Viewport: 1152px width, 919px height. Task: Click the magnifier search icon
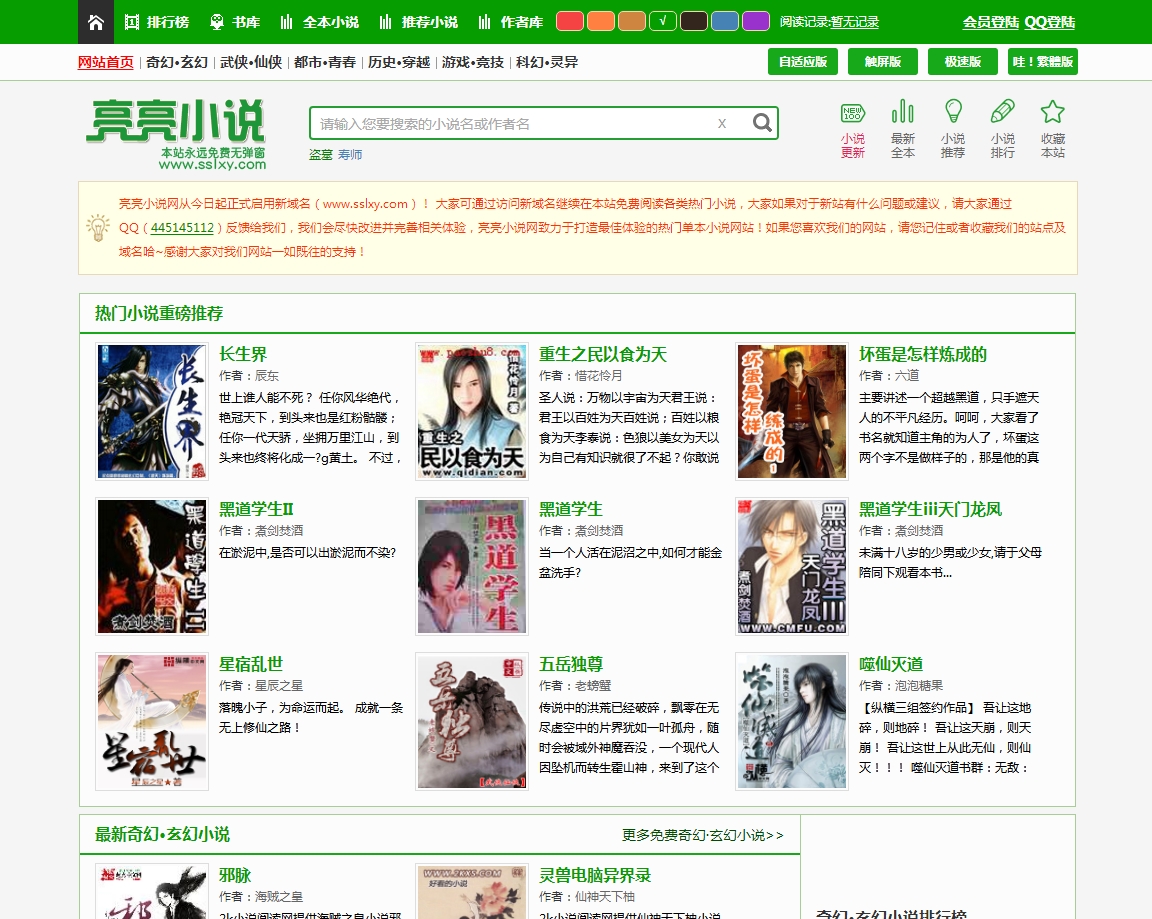(763, 123)
